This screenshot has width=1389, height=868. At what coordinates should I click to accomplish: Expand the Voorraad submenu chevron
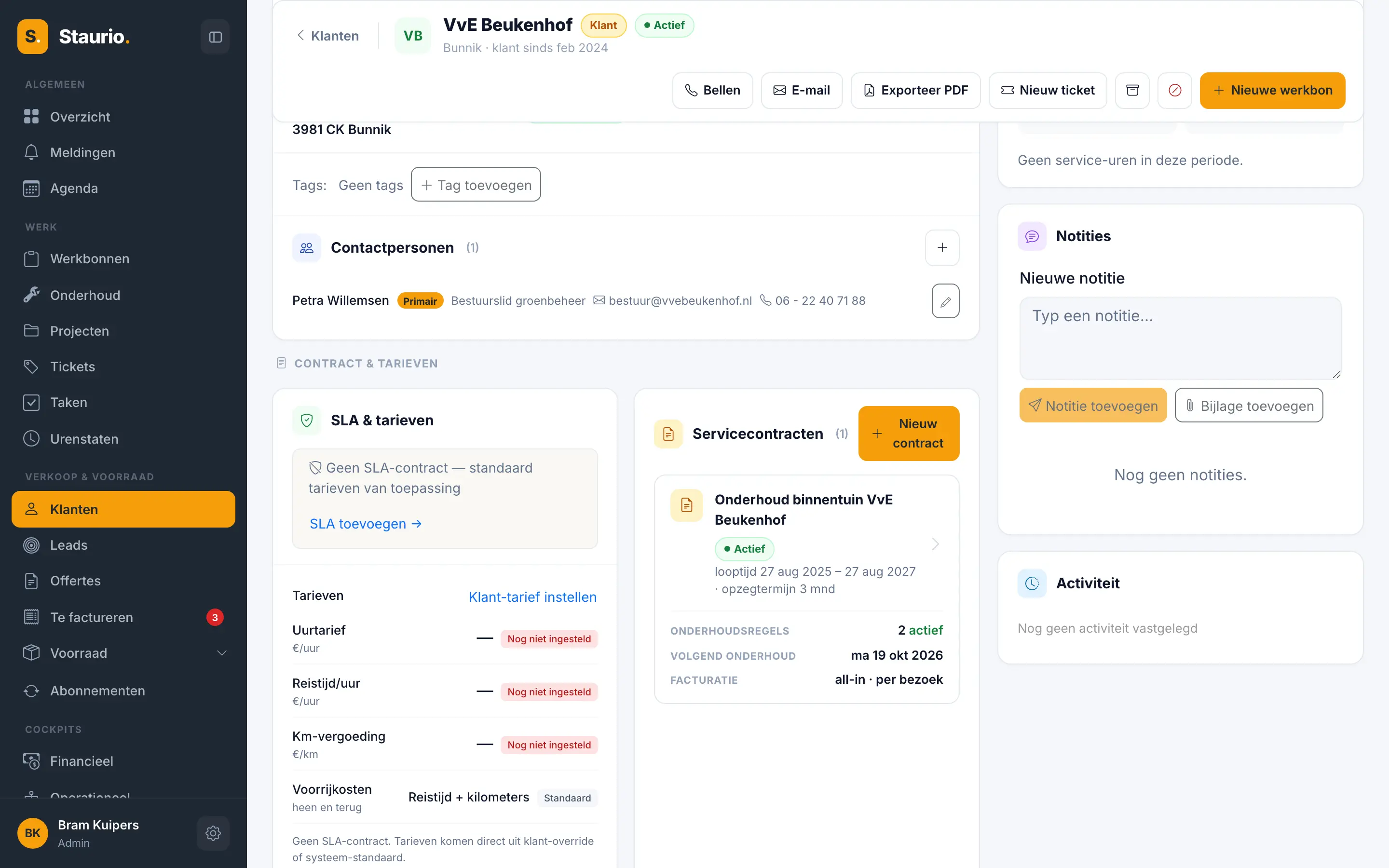[x=221, y=653]
